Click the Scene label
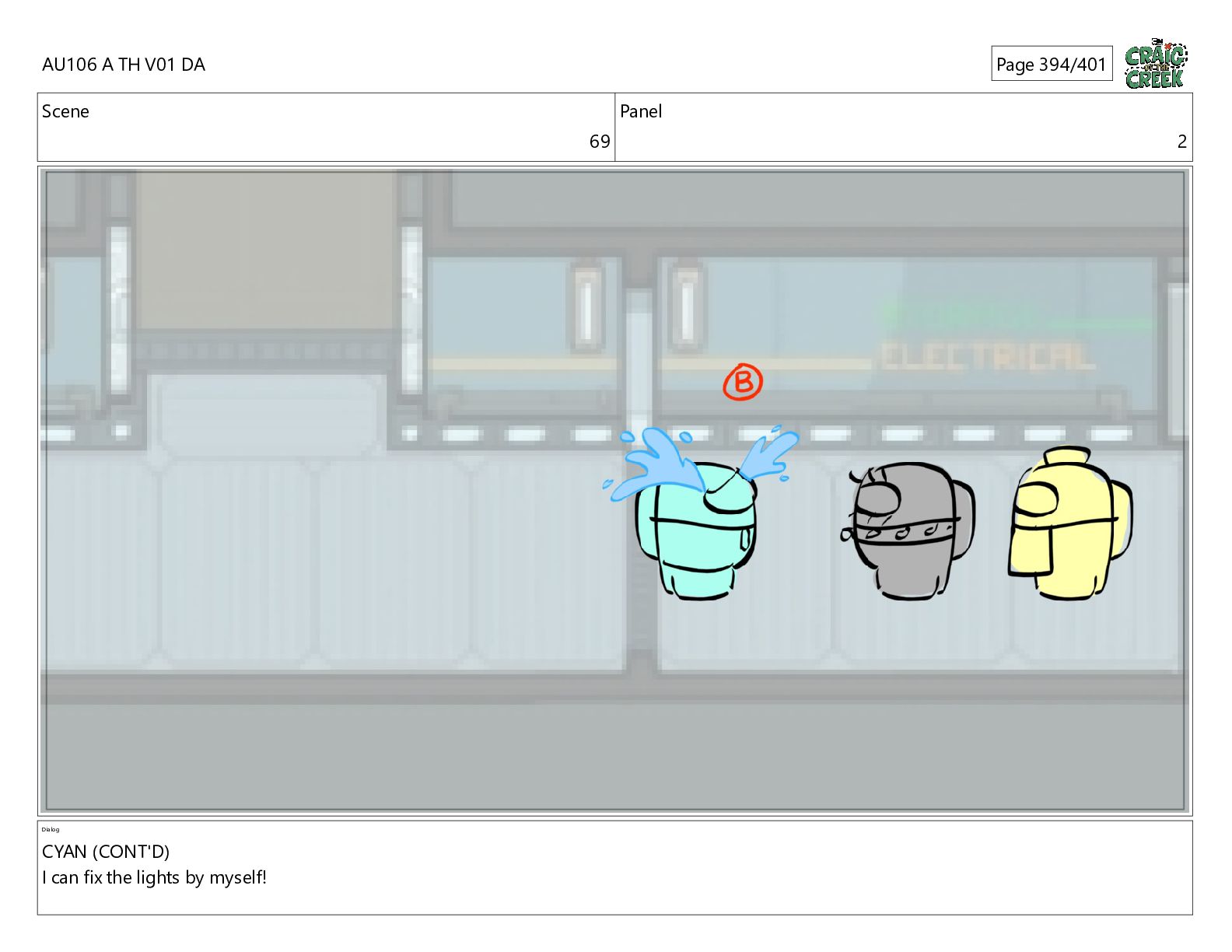This screenshot has width=1232, height=952. click(x=65, y=111)
